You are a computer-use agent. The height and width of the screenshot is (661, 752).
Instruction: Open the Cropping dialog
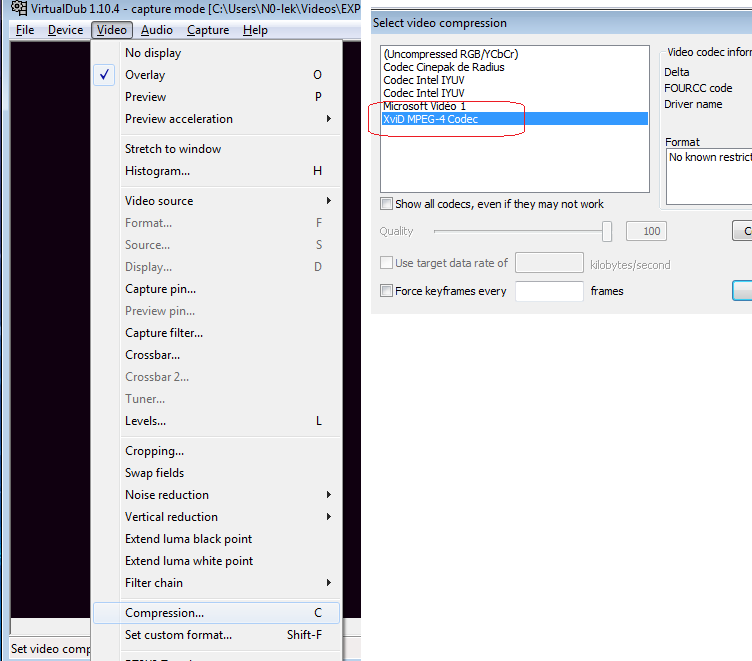[216, 451]
